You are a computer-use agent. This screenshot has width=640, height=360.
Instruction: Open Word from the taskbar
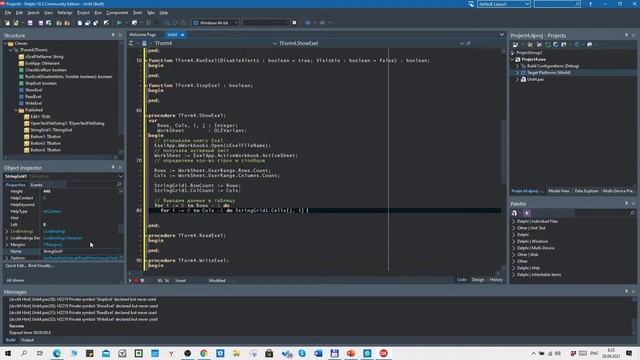(x=318, y=353)
